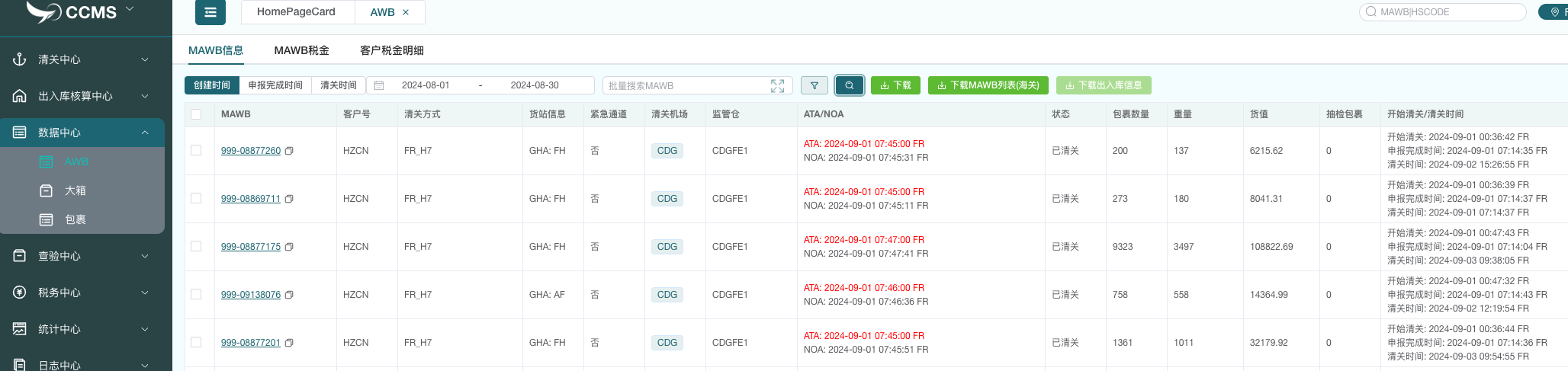Copy MAWB 999-08869711 with the copy icon

(289, 199)
